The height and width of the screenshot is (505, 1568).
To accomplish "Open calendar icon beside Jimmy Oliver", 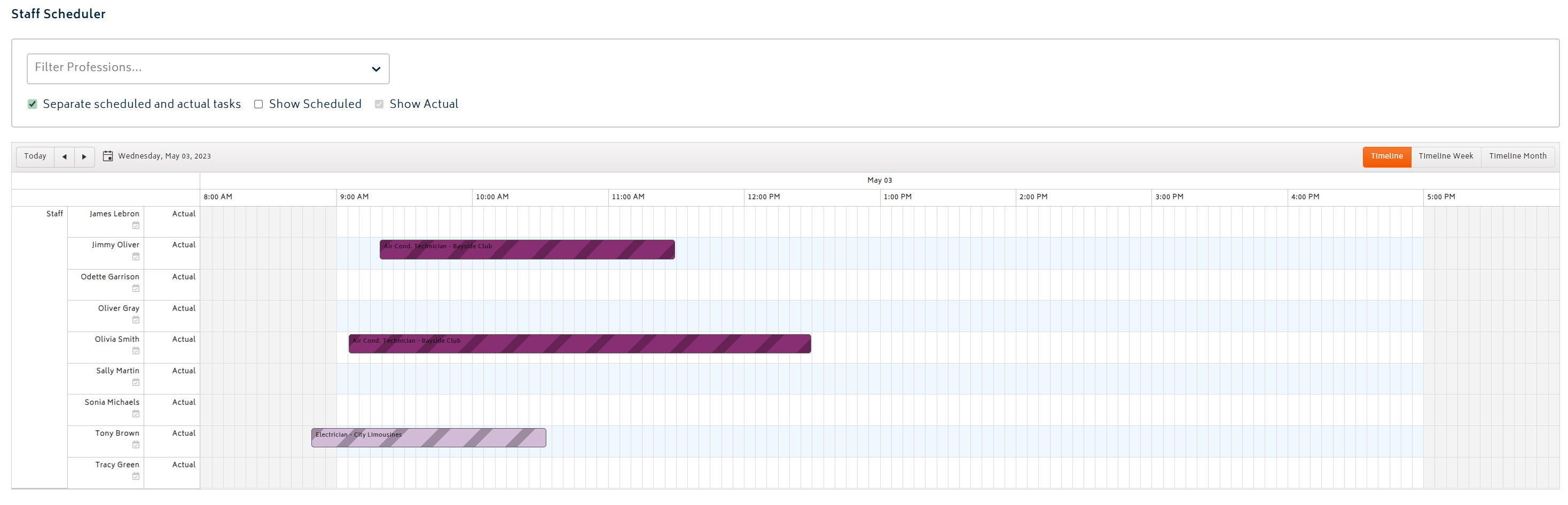I will [136, 257].
